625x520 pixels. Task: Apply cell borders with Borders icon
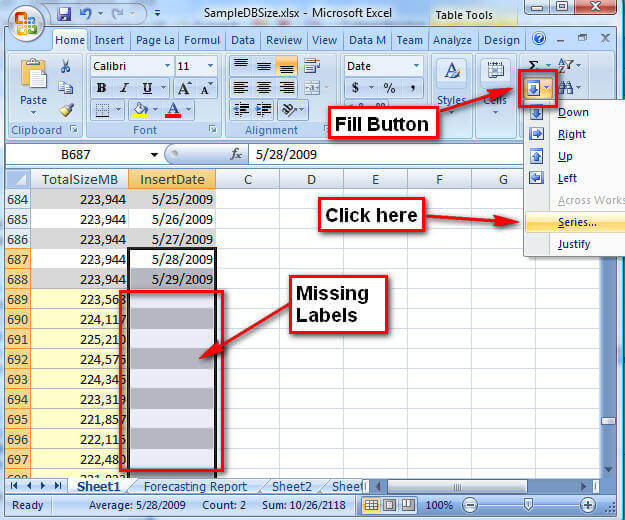(x=102, y=110)
